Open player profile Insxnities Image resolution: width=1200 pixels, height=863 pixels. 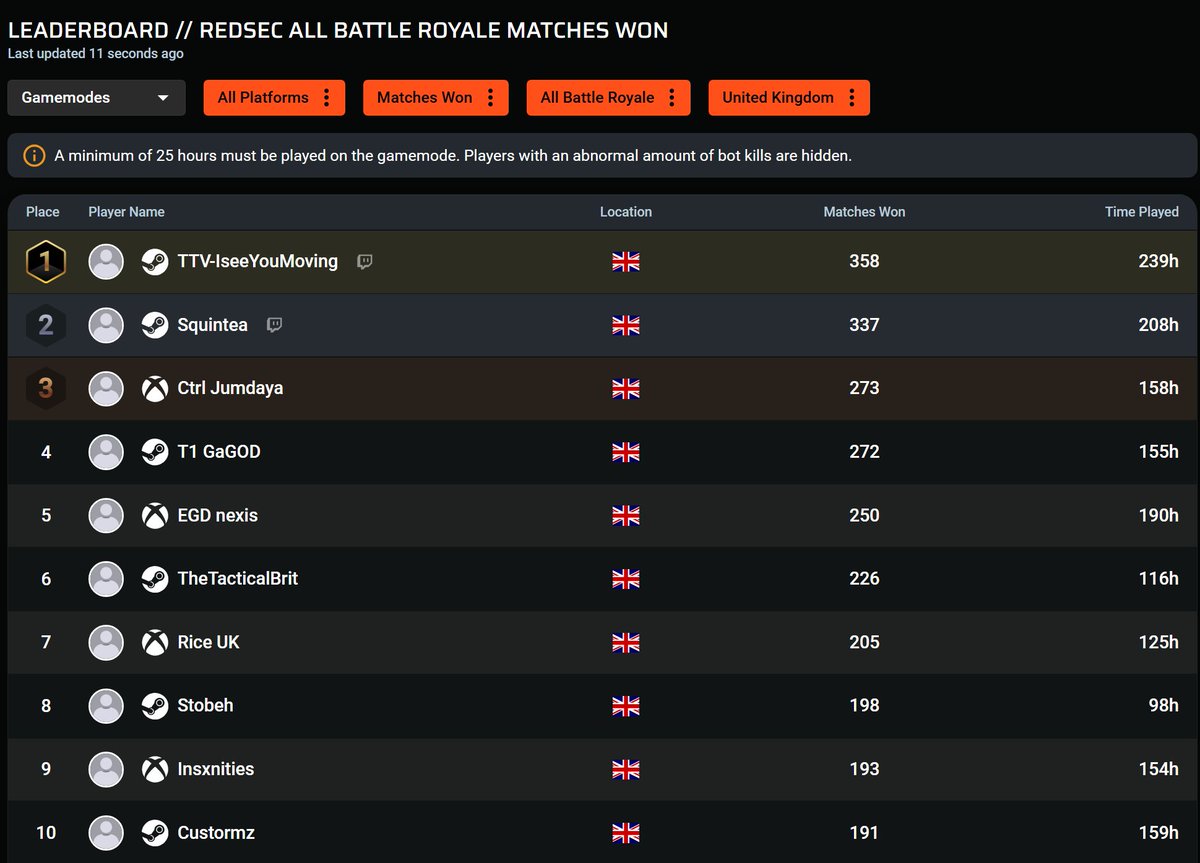[x=216, y=769]
